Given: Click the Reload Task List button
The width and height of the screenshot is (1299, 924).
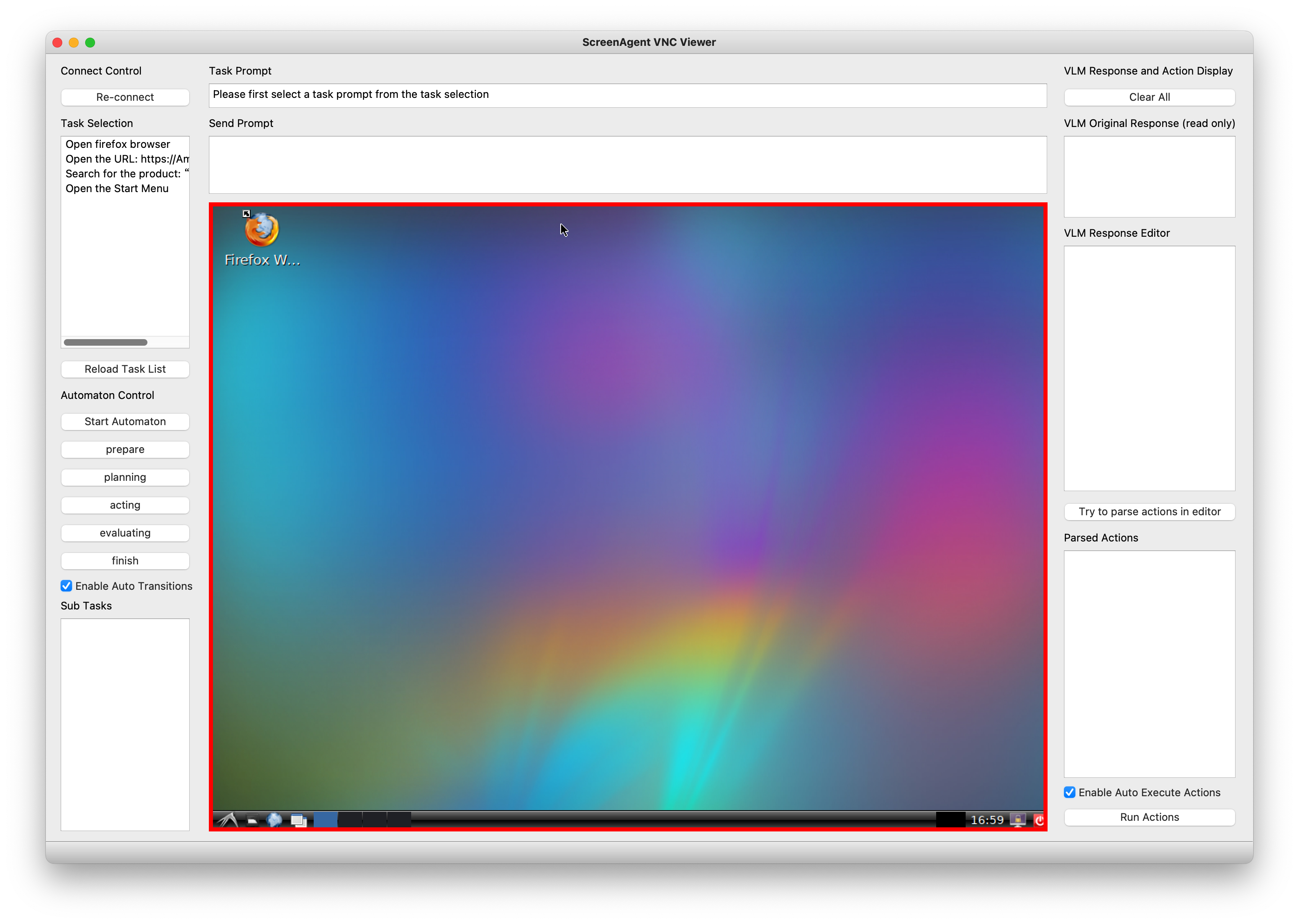Looking at the screenshot, I should pos(124,367).
